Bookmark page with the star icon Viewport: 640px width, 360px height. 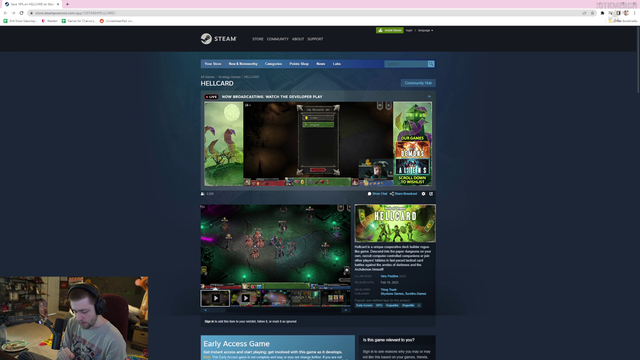click(592, 13)
